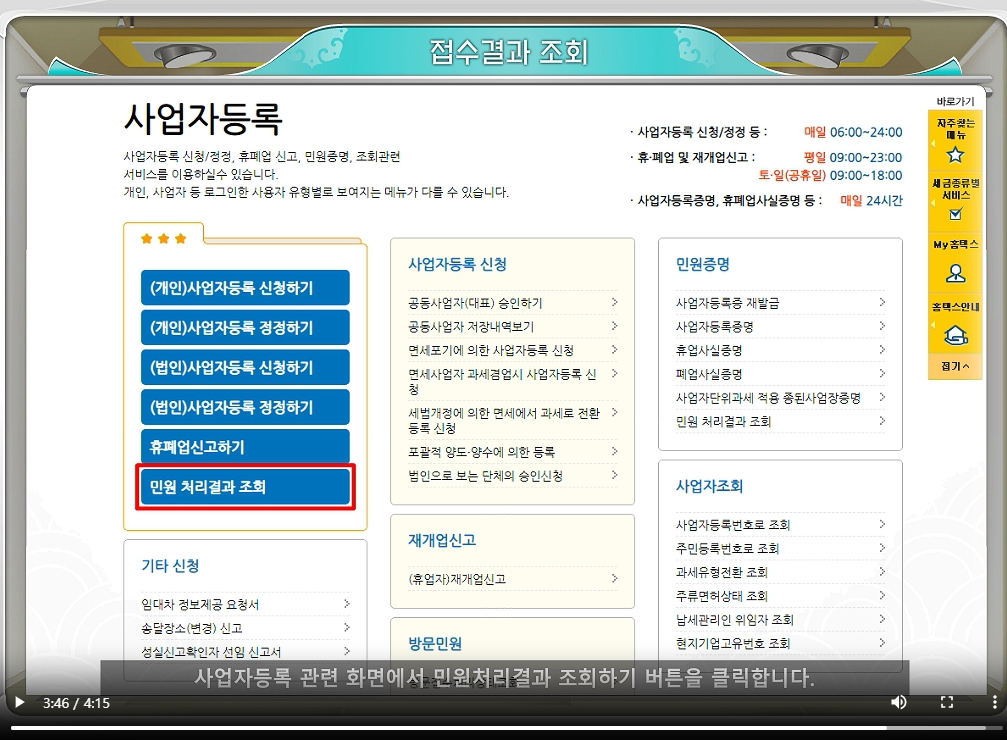Select the 기타 신청 section heading
Image resolution: width=1007 pixels, height=740 pixels.
pos(170,565)
